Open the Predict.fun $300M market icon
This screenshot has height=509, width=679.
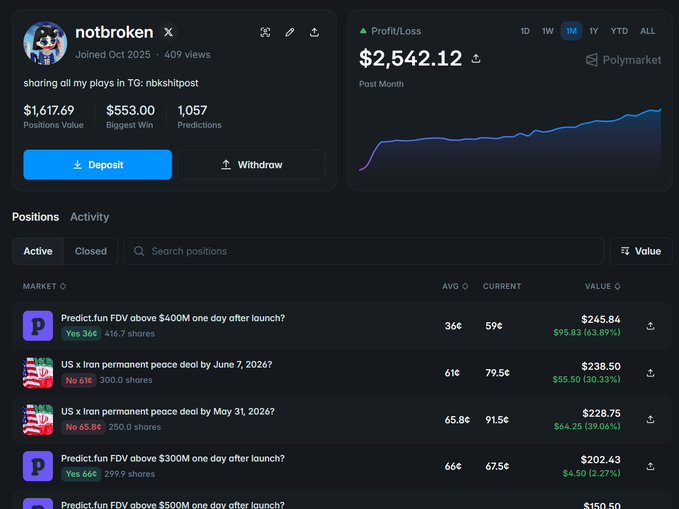[x=38, y=466]
